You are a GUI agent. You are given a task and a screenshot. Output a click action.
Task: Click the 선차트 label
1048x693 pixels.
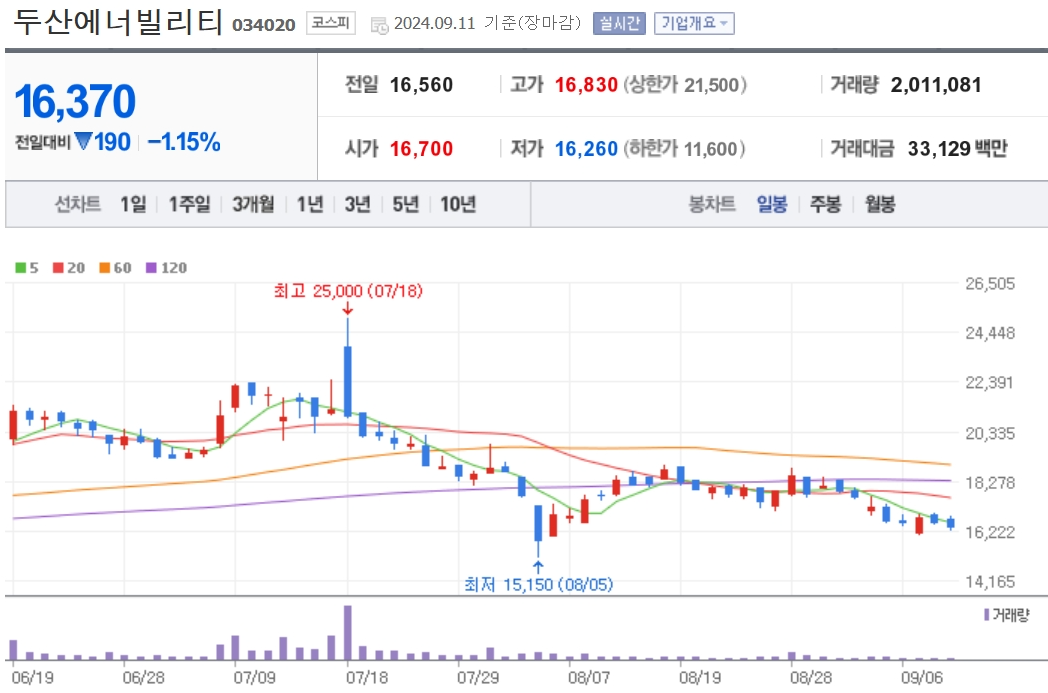pyautogui.click(x=78, y=204)
